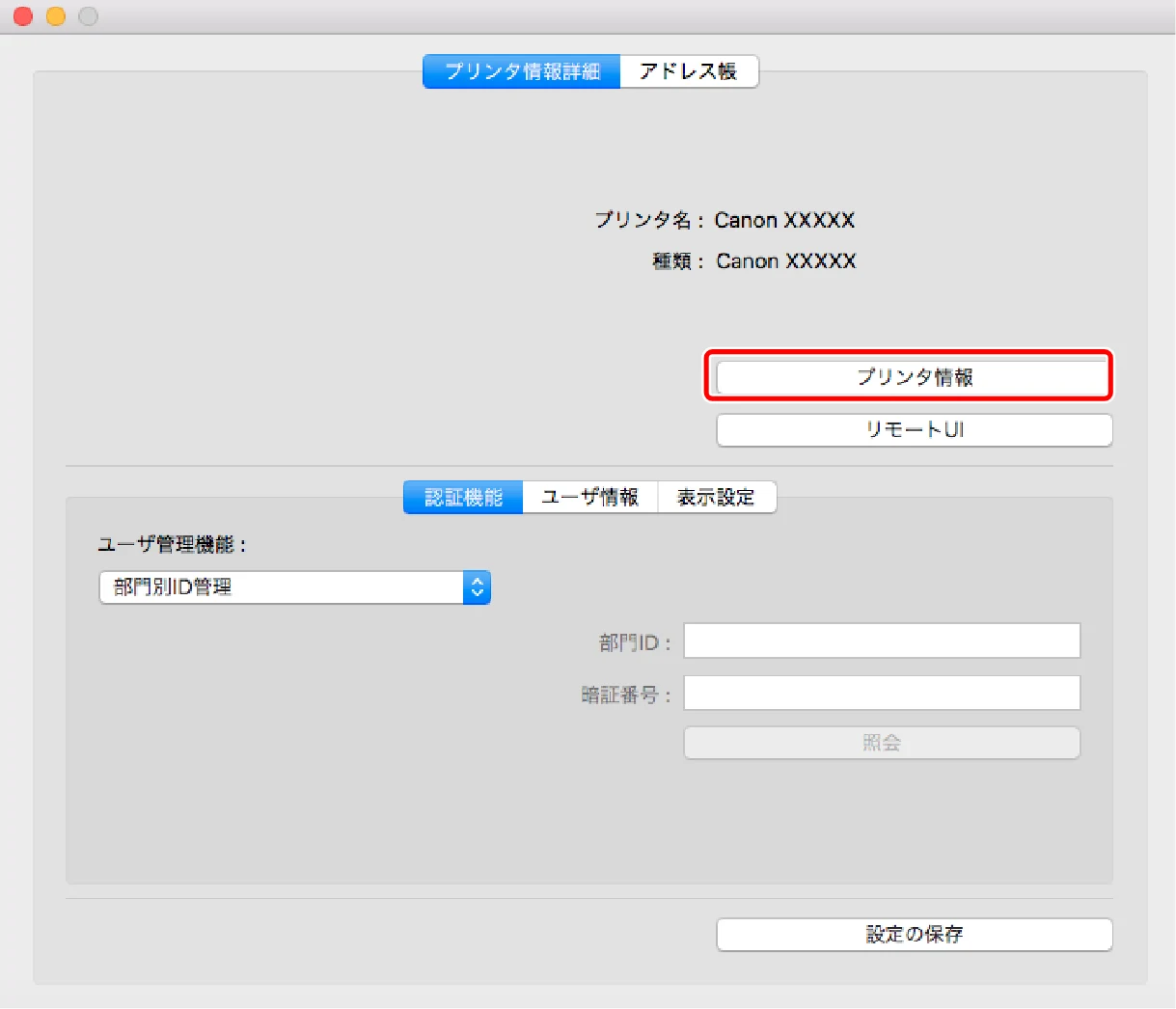Click the 照会 button
The image size is (1176, 1009).
(882, 743)
